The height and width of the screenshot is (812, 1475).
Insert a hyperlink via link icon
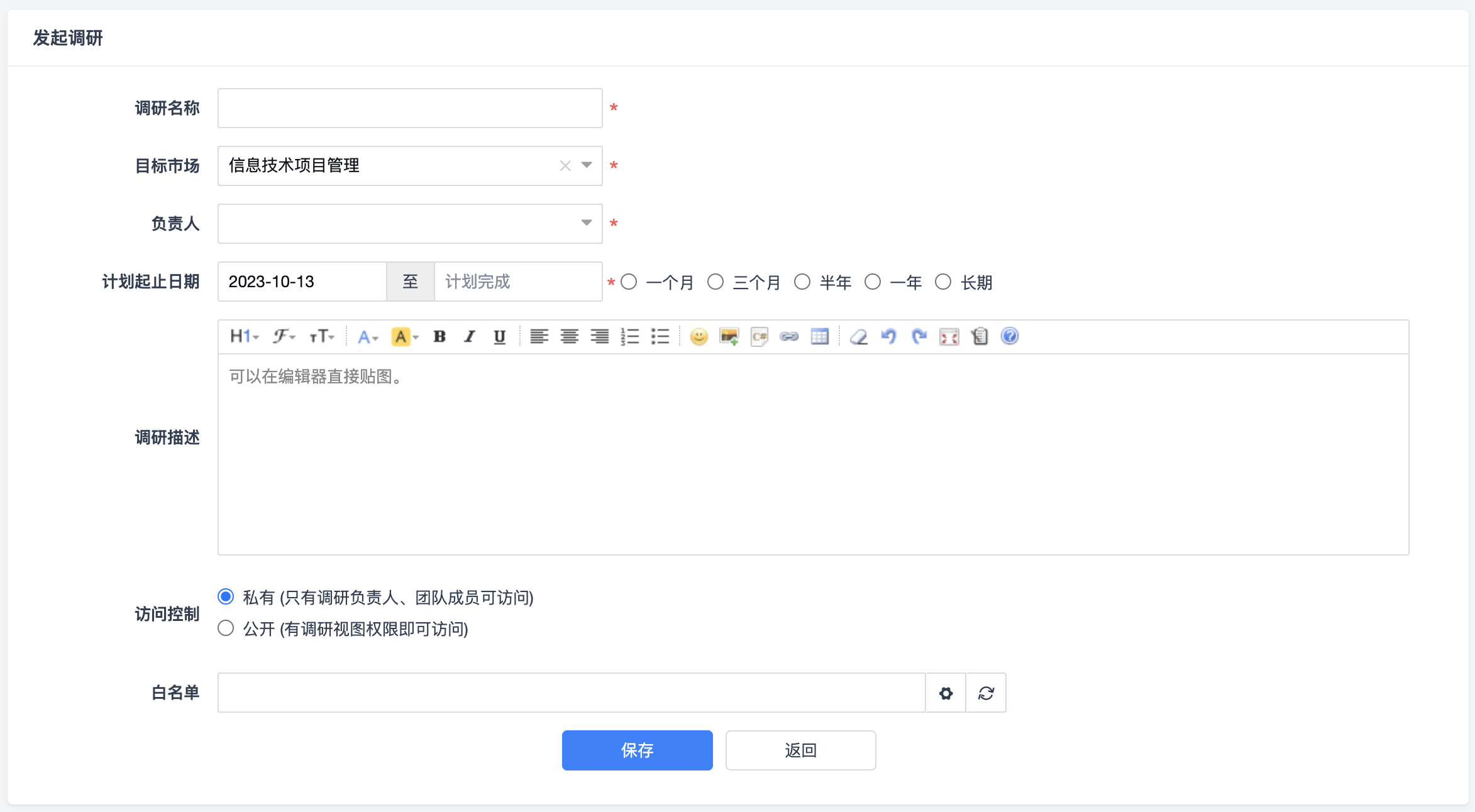tap(789, 337)
